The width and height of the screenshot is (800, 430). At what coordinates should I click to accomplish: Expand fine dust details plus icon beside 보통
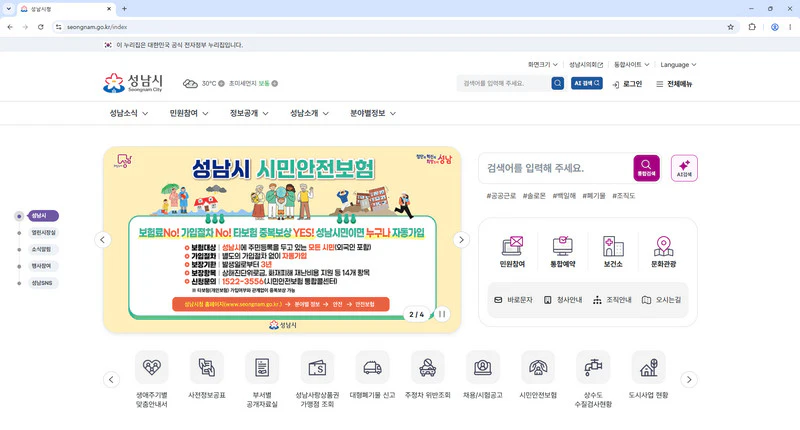274,84
